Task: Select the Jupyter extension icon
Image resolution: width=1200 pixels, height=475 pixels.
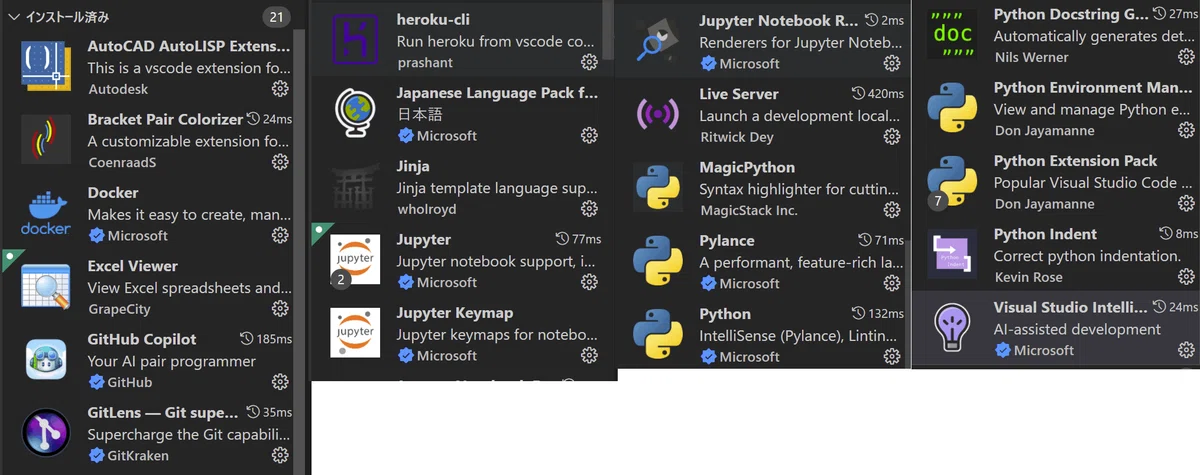Action: click(x=355, y=260)
